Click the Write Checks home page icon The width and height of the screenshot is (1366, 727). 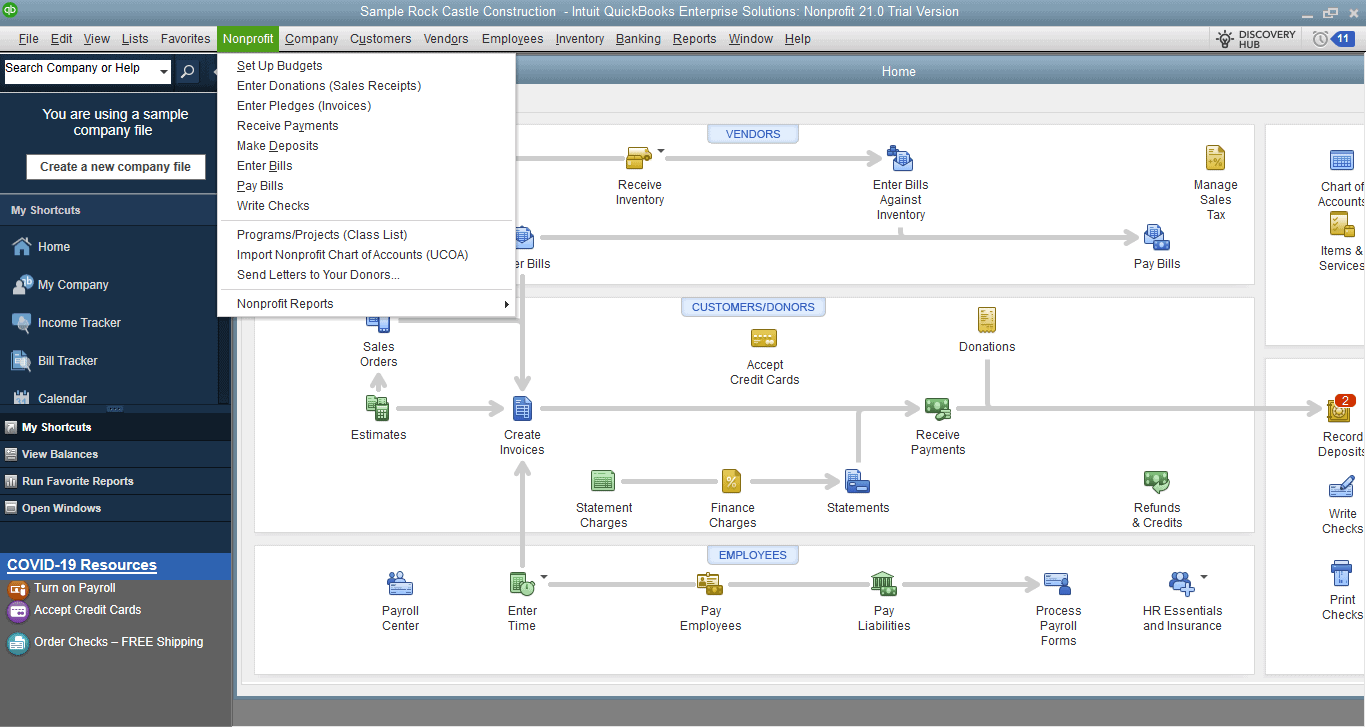point(1342,488)
